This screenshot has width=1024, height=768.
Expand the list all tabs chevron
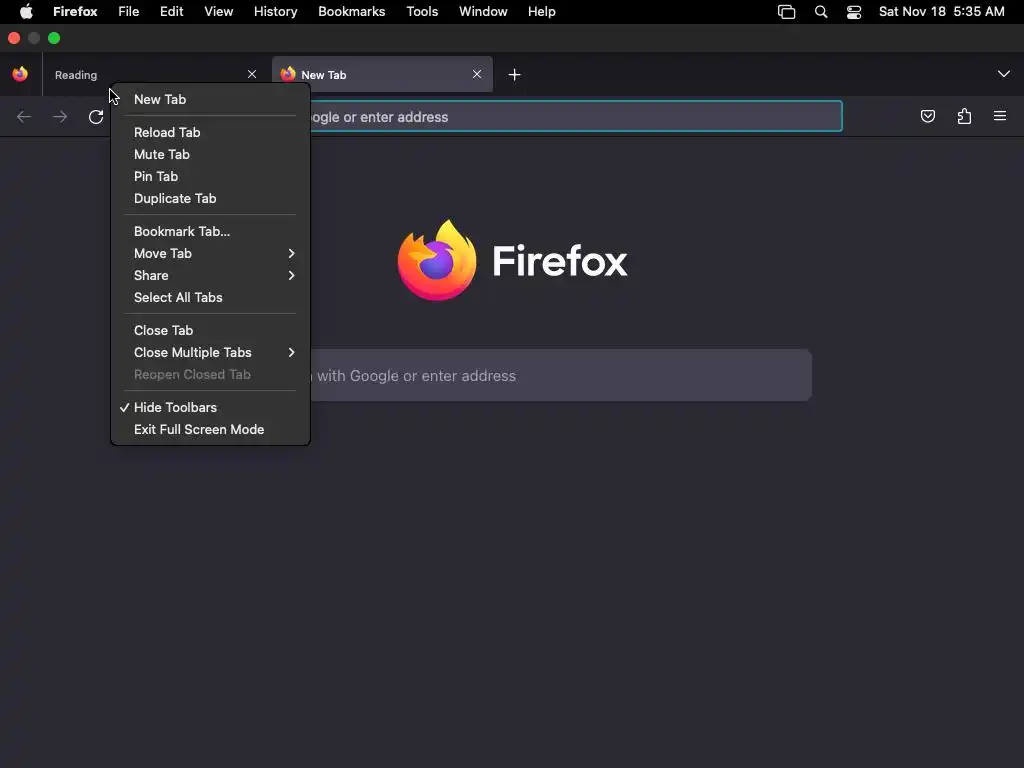pyautogui.click(x=1004, y=74)
